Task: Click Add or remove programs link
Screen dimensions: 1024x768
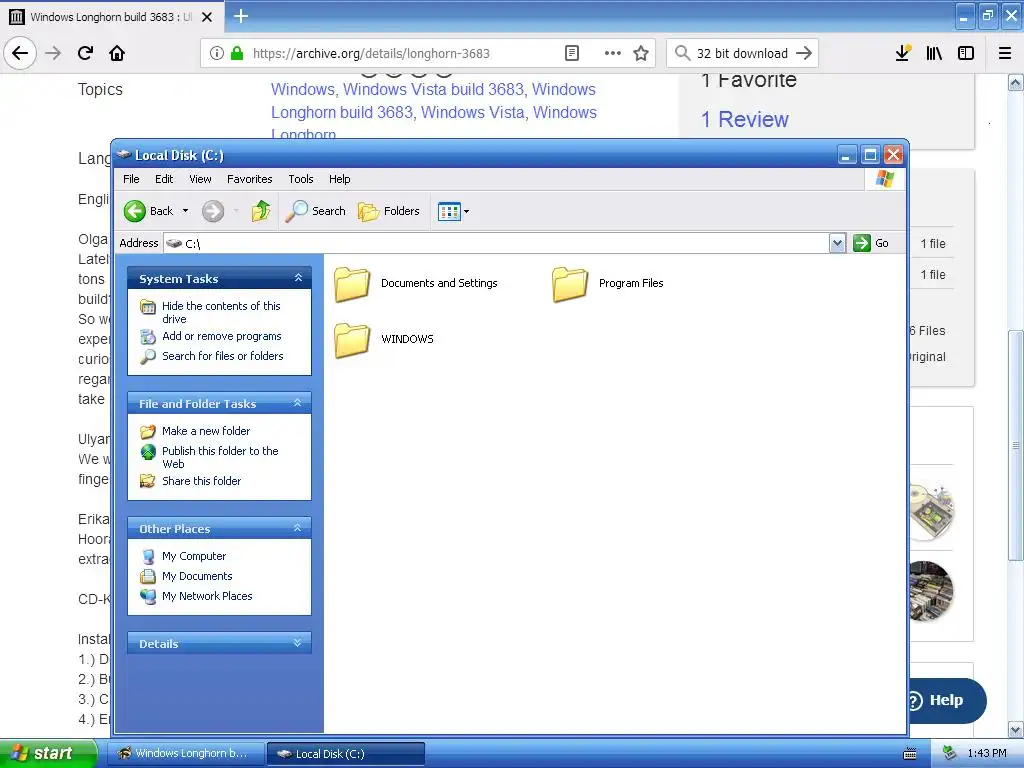Action: click(x=221, y=336)
